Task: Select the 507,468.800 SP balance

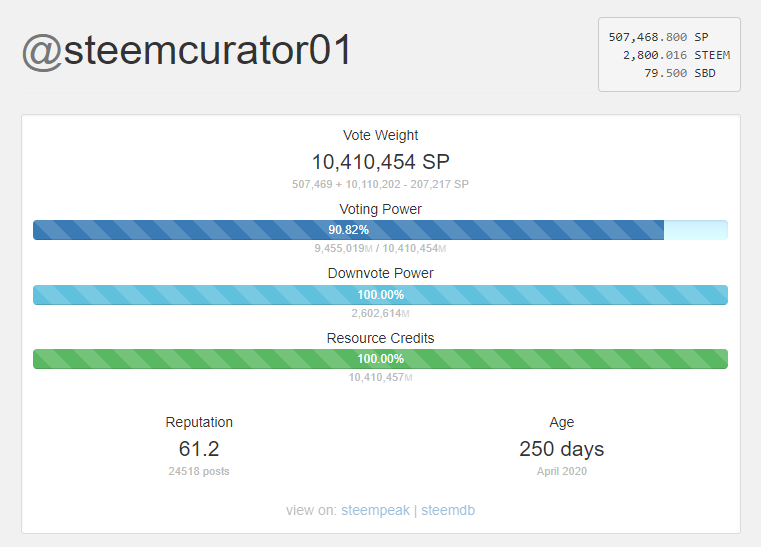Action: (658, 37)
